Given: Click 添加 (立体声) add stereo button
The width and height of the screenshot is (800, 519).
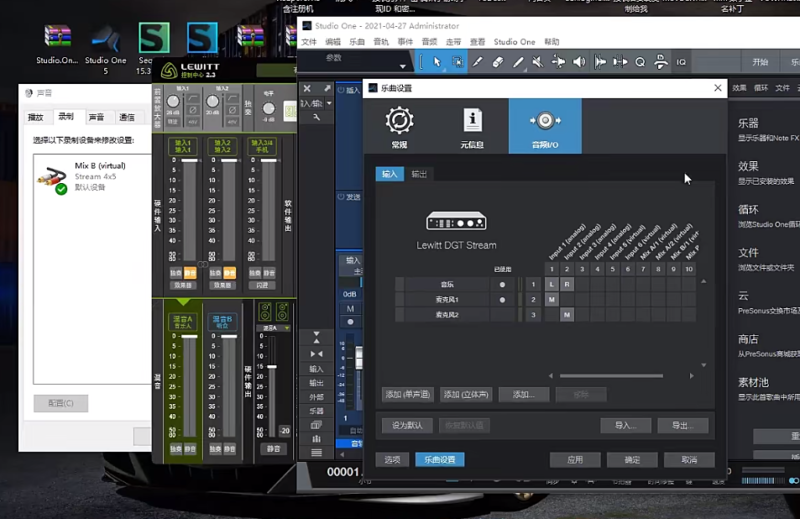Looking at the screenshot, I should click(465, 394).
